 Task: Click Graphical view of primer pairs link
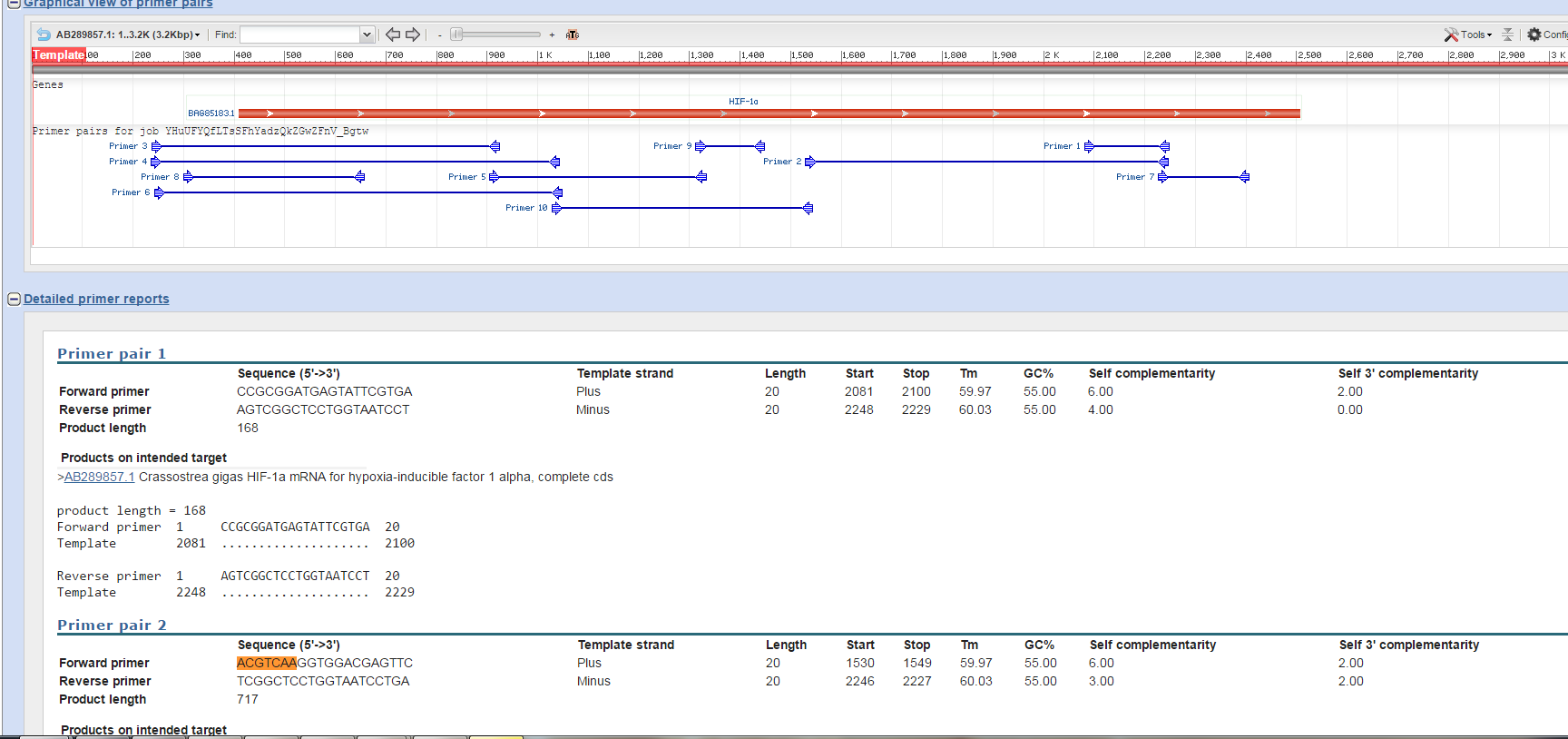(x=118, y=4)
